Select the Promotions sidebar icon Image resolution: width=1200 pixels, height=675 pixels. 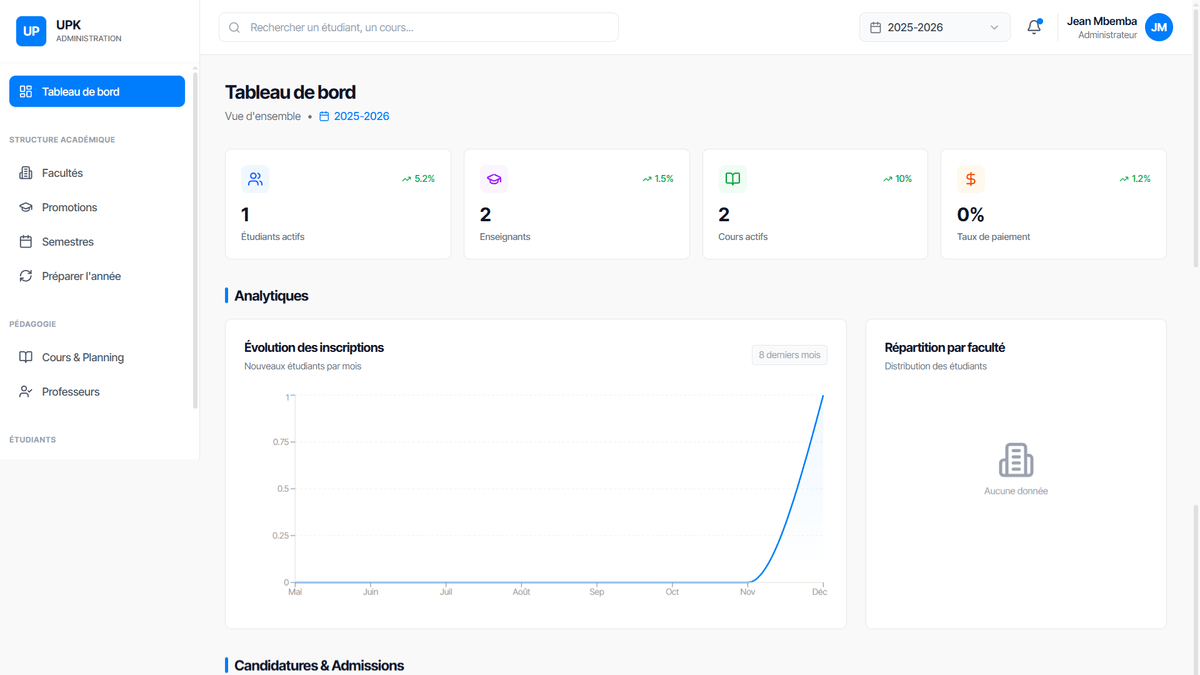tap(27, 207)
